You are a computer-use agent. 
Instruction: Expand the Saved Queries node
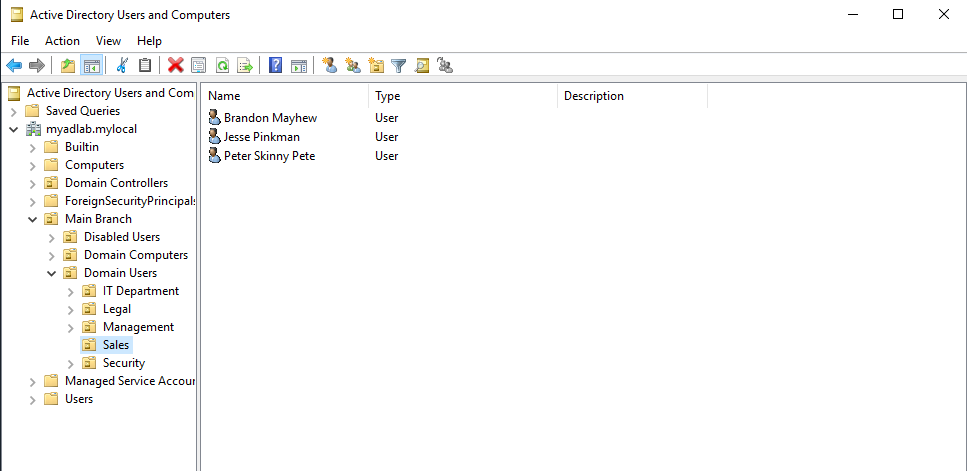click(x=13, y=111)
